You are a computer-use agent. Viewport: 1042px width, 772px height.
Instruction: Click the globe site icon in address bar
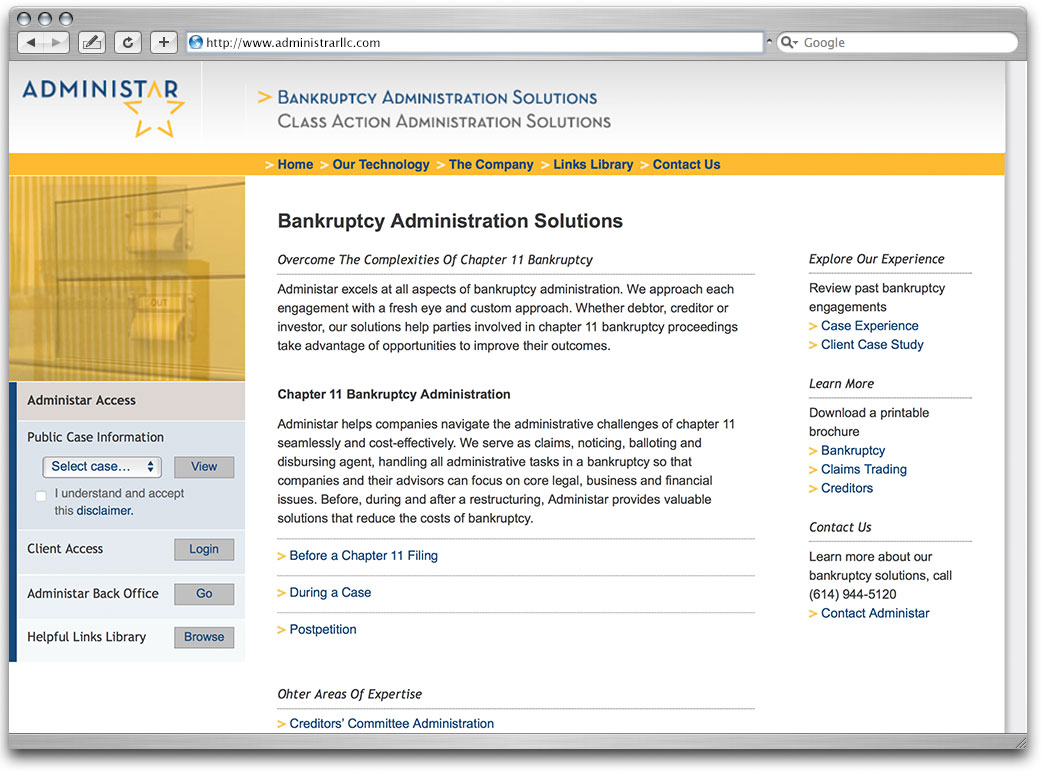coord(196,43)
